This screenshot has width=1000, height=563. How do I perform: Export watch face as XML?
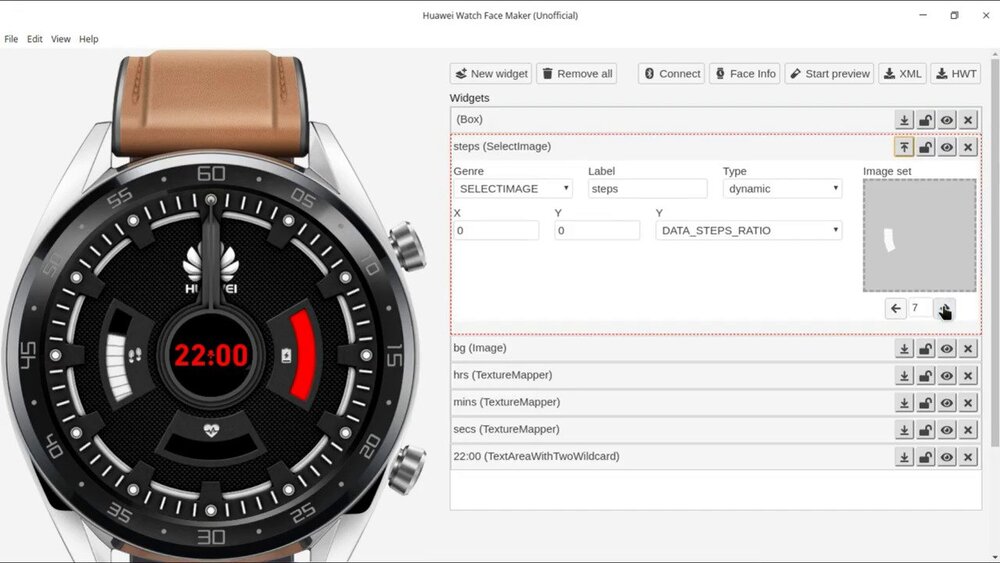[902, 73]
